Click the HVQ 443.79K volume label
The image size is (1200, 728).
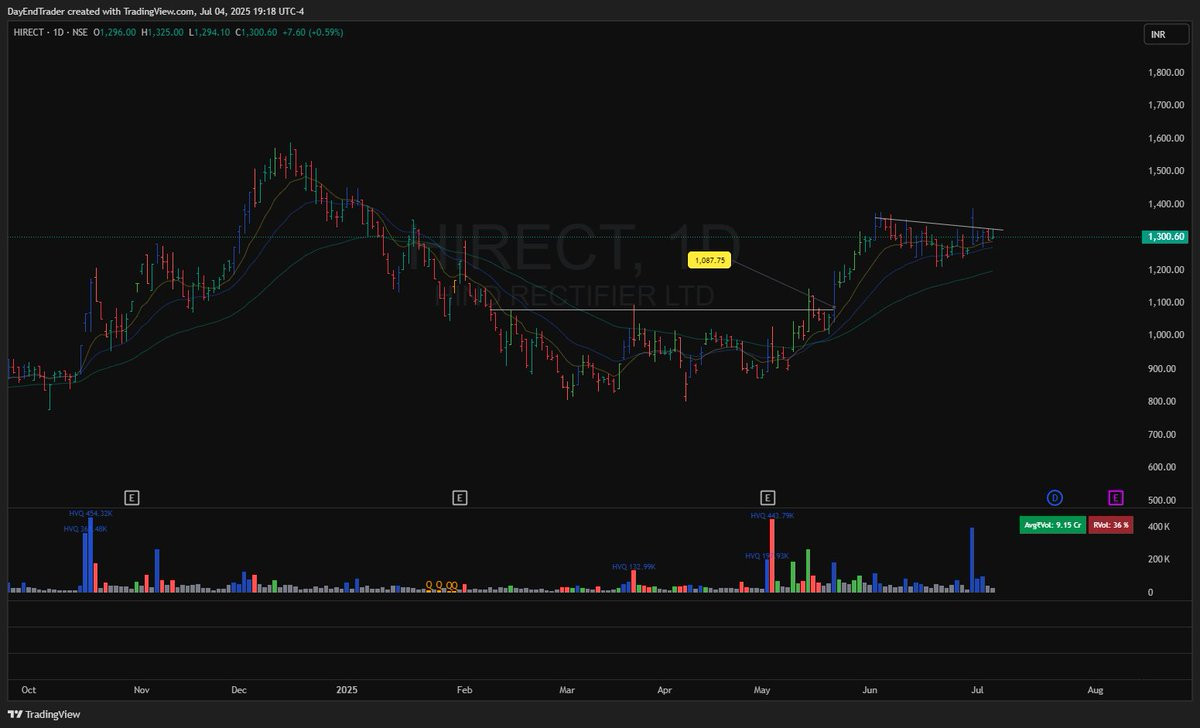click(772, 516)
